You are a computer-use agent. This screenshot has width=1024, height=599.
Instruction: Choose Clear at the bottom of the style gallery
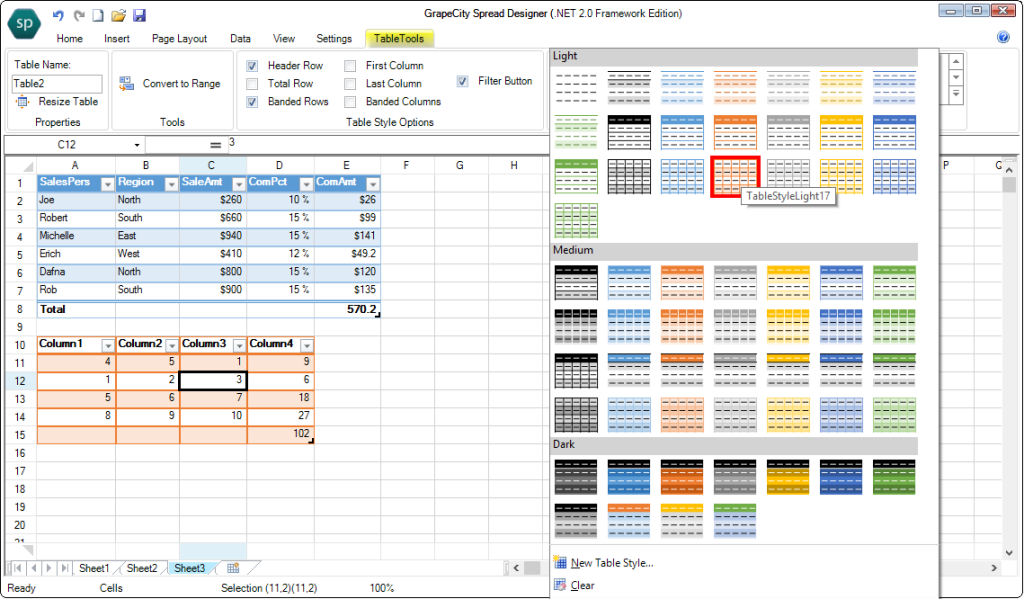pyautogui.click(x=574, y=585)
